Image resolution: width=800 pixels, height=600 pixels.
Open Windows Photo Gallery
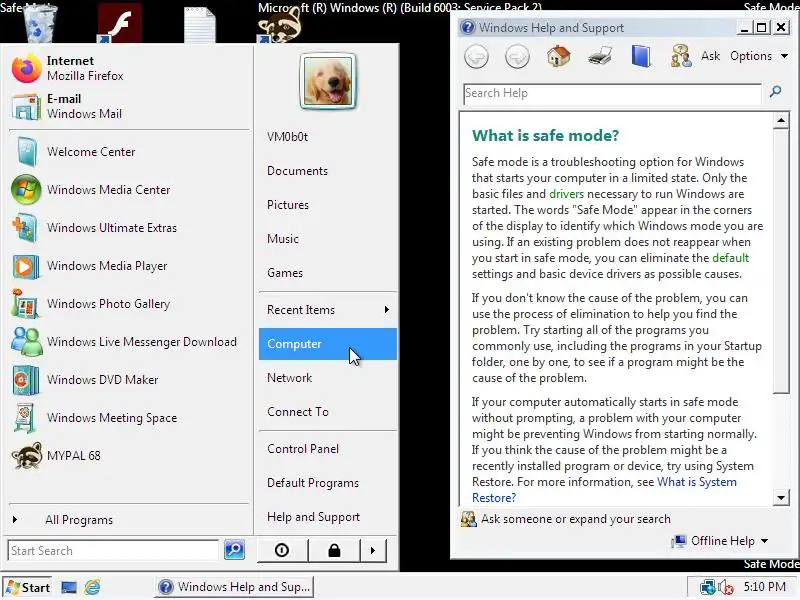point(129,304)
